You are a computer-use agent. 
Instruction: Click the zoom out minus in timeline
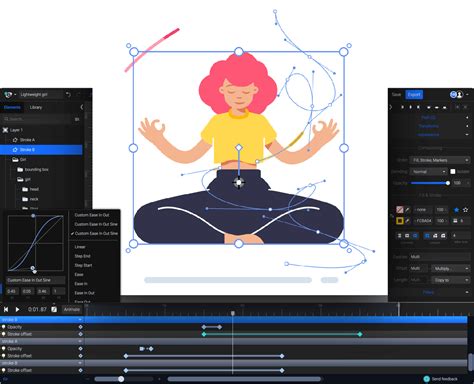[x=88, y=379]
